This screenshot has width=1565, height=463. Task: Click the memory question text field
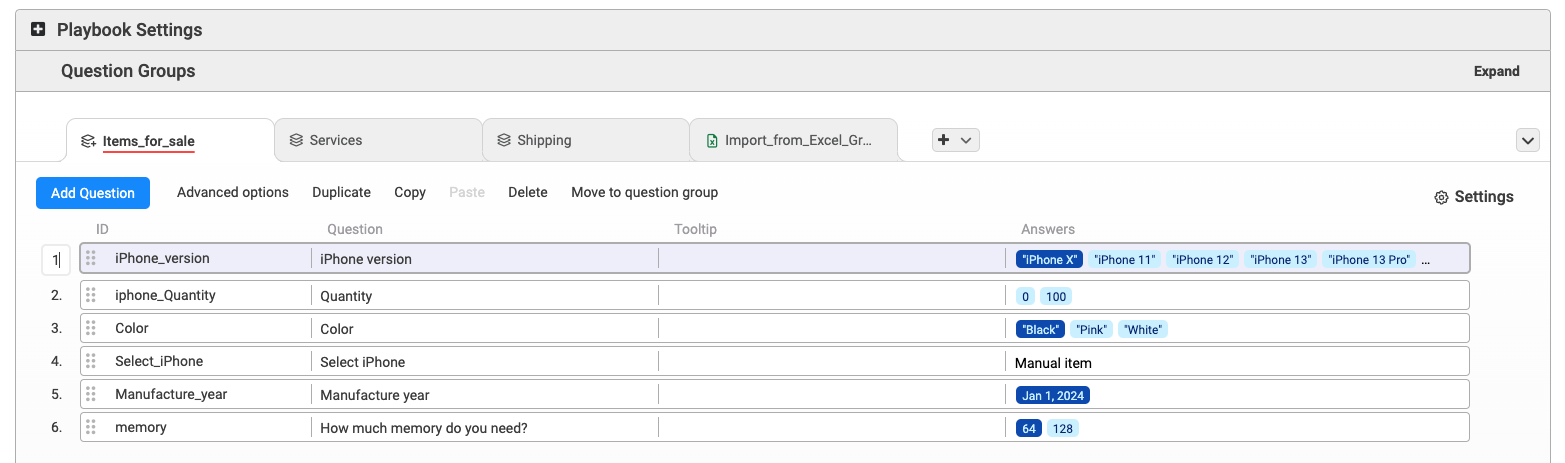(x=485, y=428)
